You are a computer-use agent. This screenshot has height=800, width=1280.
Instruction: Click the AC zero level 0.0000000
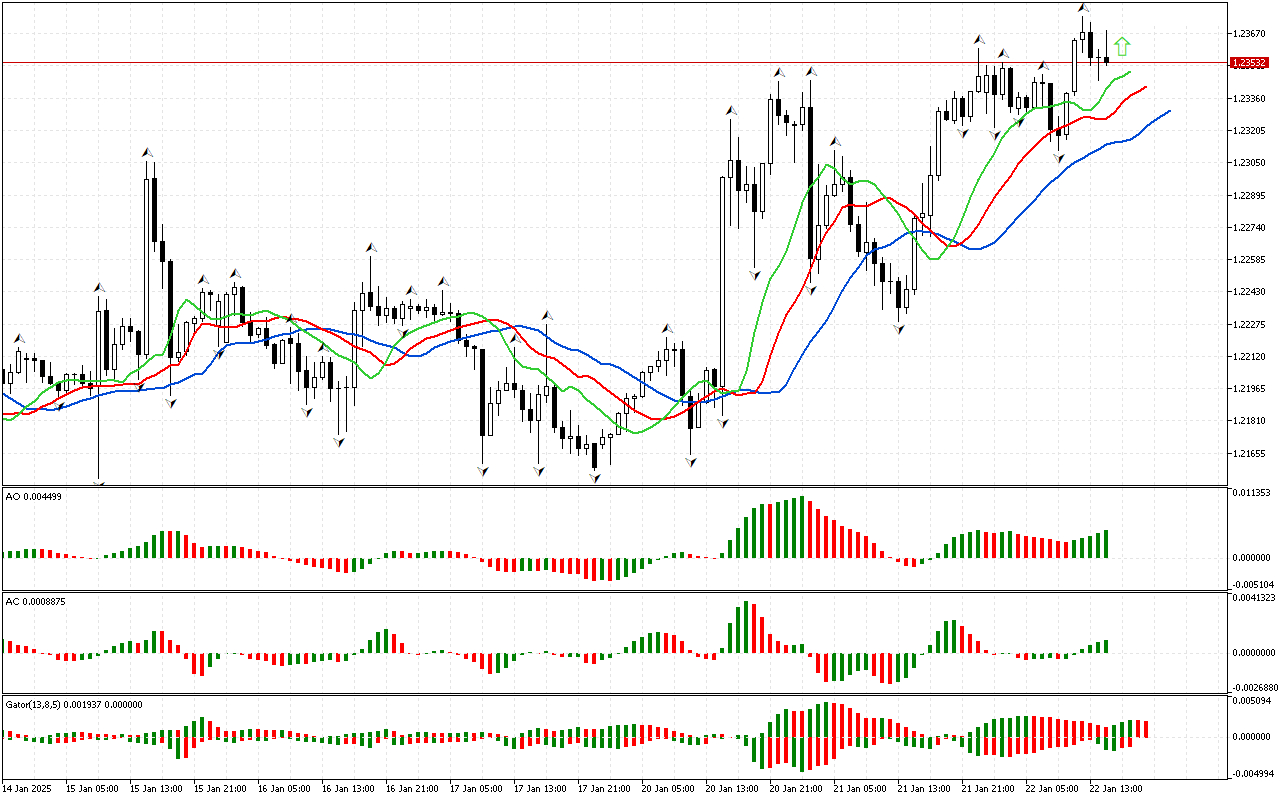[x=1253, y=653]
